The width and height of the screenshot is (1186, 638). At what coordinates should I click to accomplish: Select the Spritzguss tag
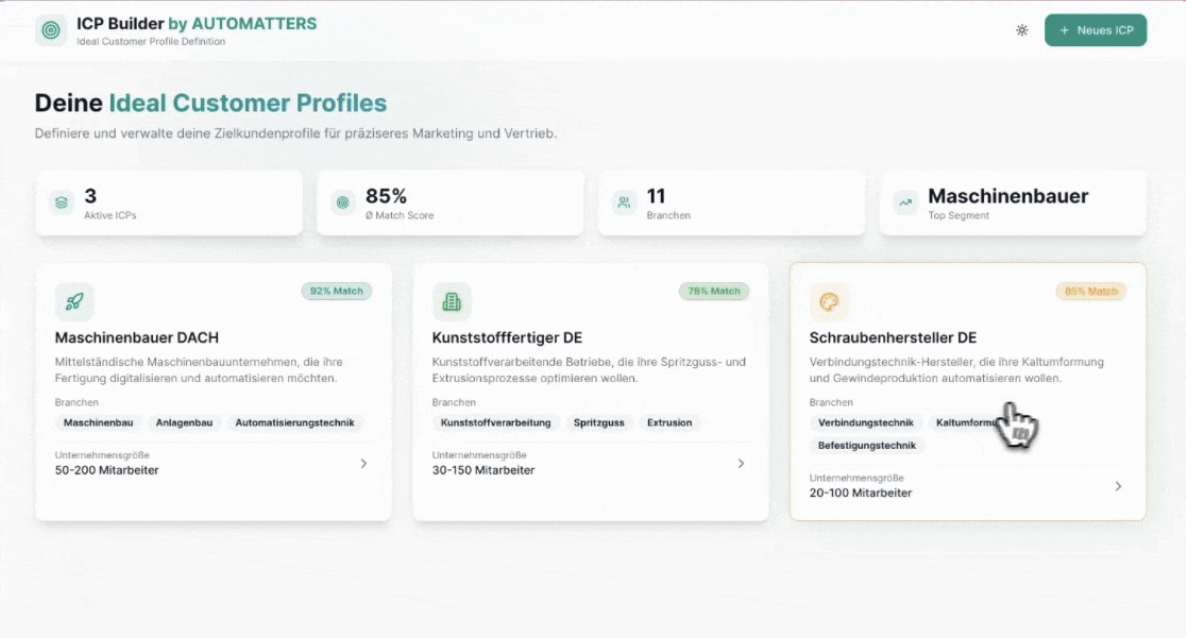pyautogui.click(x=599, y=423)
